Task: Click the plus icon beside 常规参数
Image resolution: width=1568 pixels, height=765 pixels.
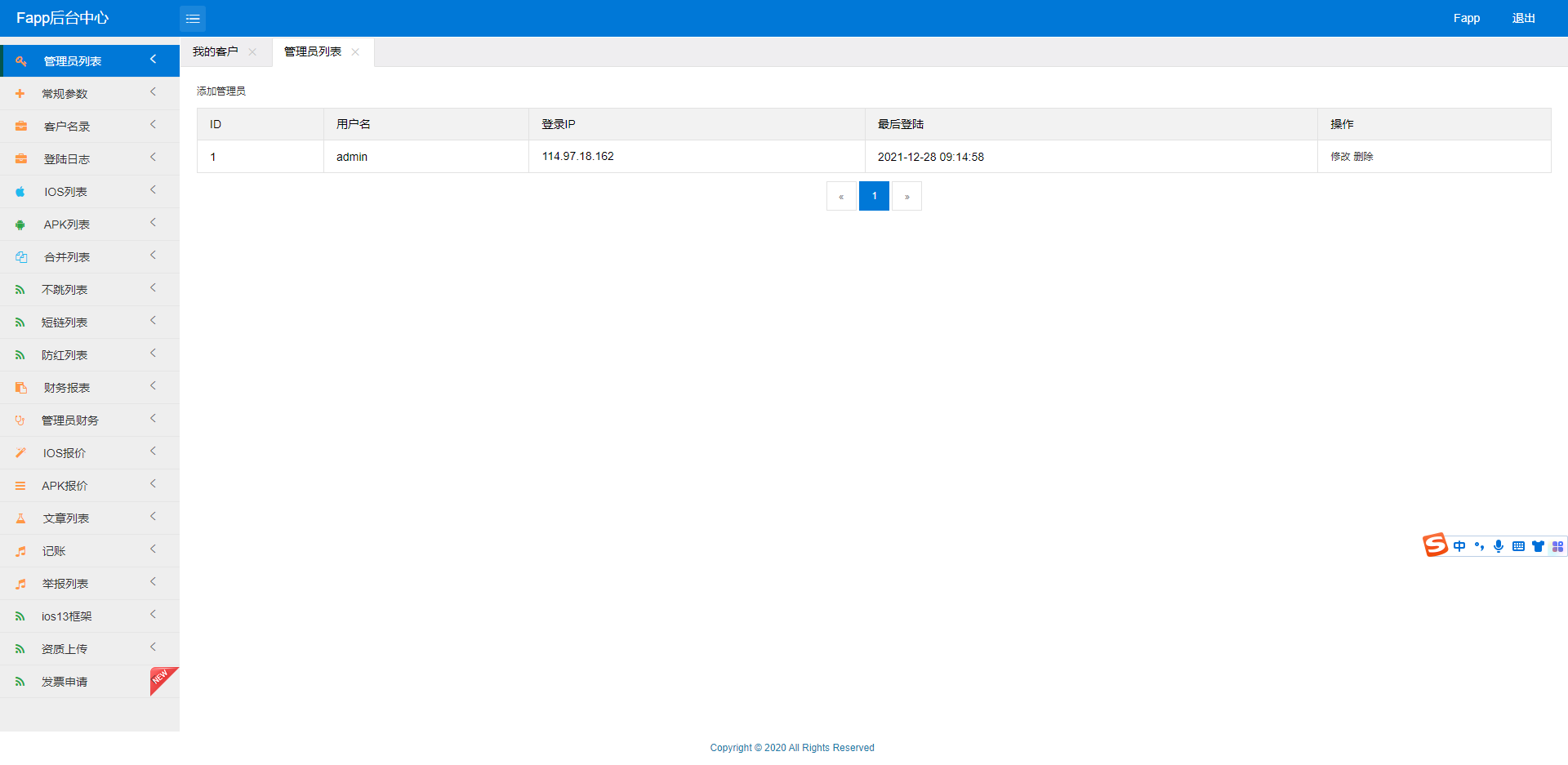Action: coord(20,94)
